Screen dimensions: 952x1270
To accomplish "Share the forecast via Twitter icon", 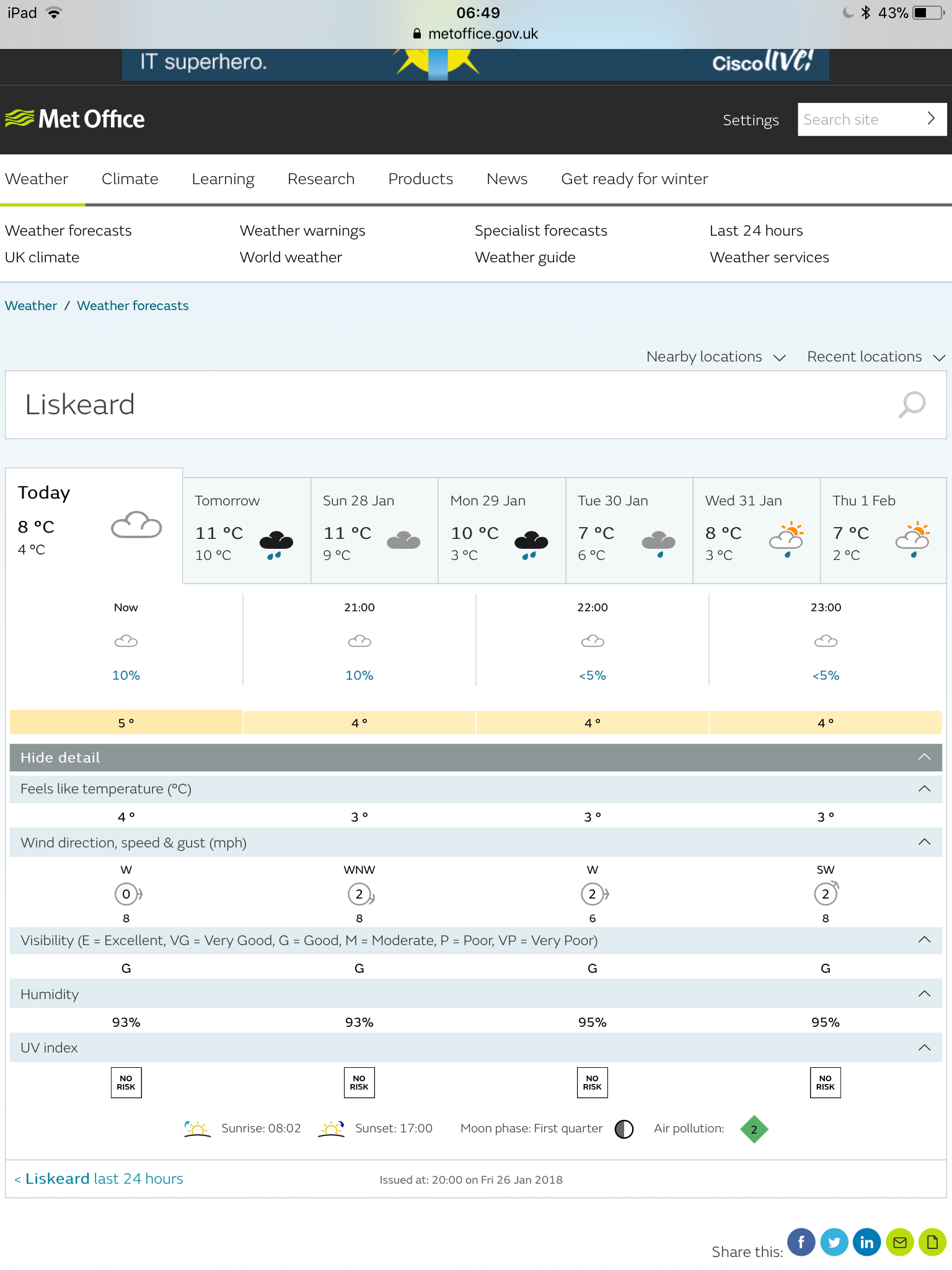I will (x=834, y=1242).
